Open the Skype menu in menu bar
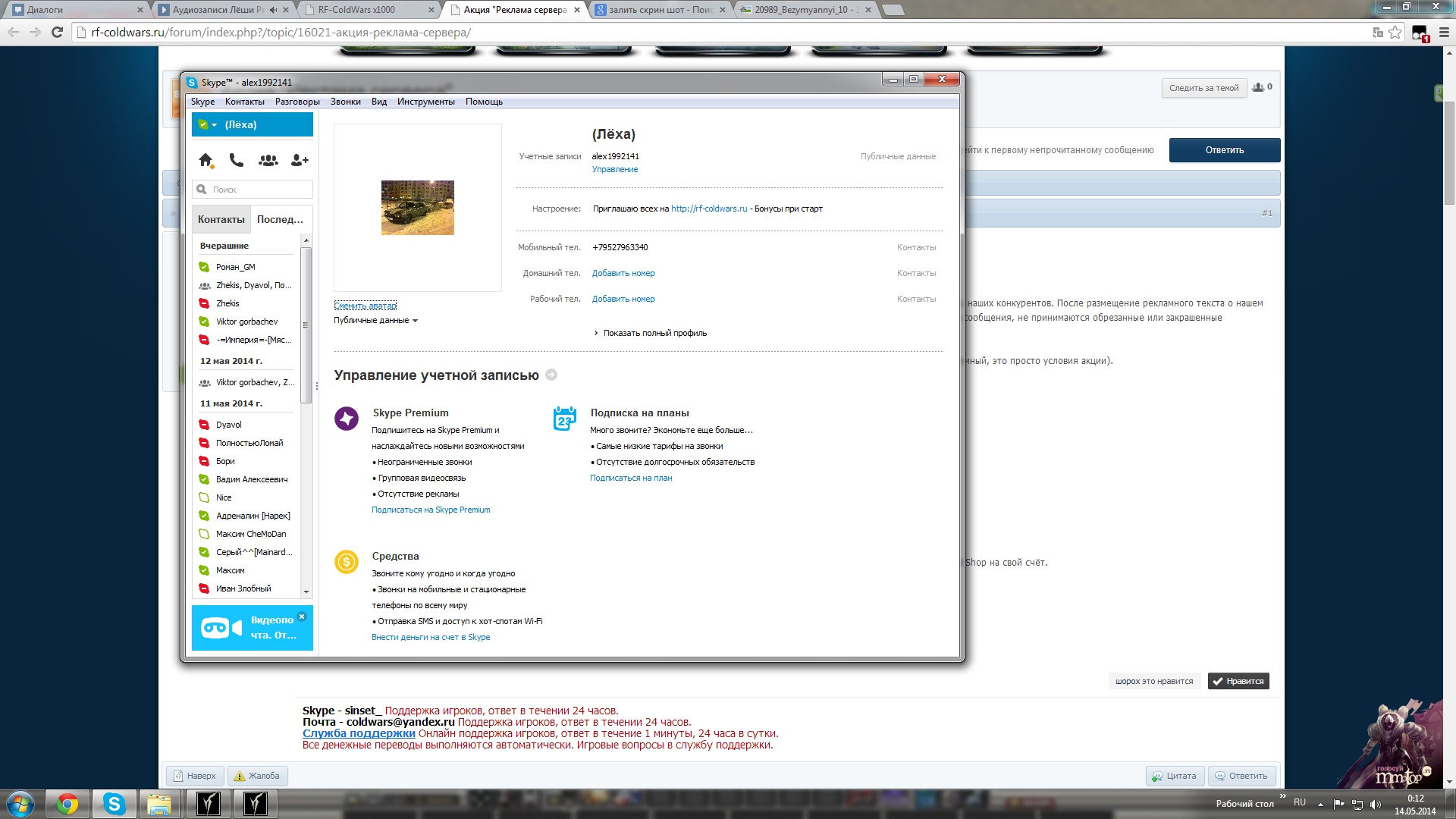 click(x=202, y=102)
